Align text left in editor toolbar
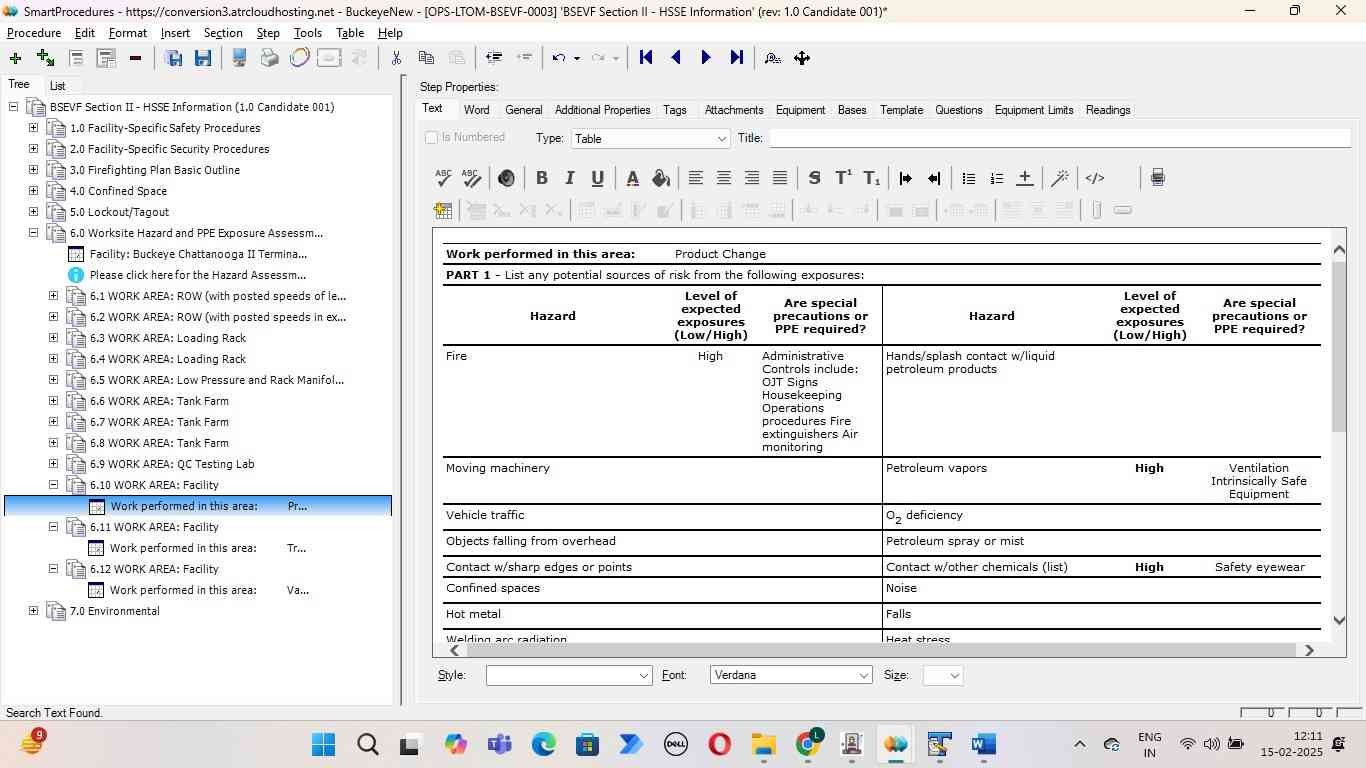Screen dimensions: 1366x768 pyautogui.click(x=696, y=178)
